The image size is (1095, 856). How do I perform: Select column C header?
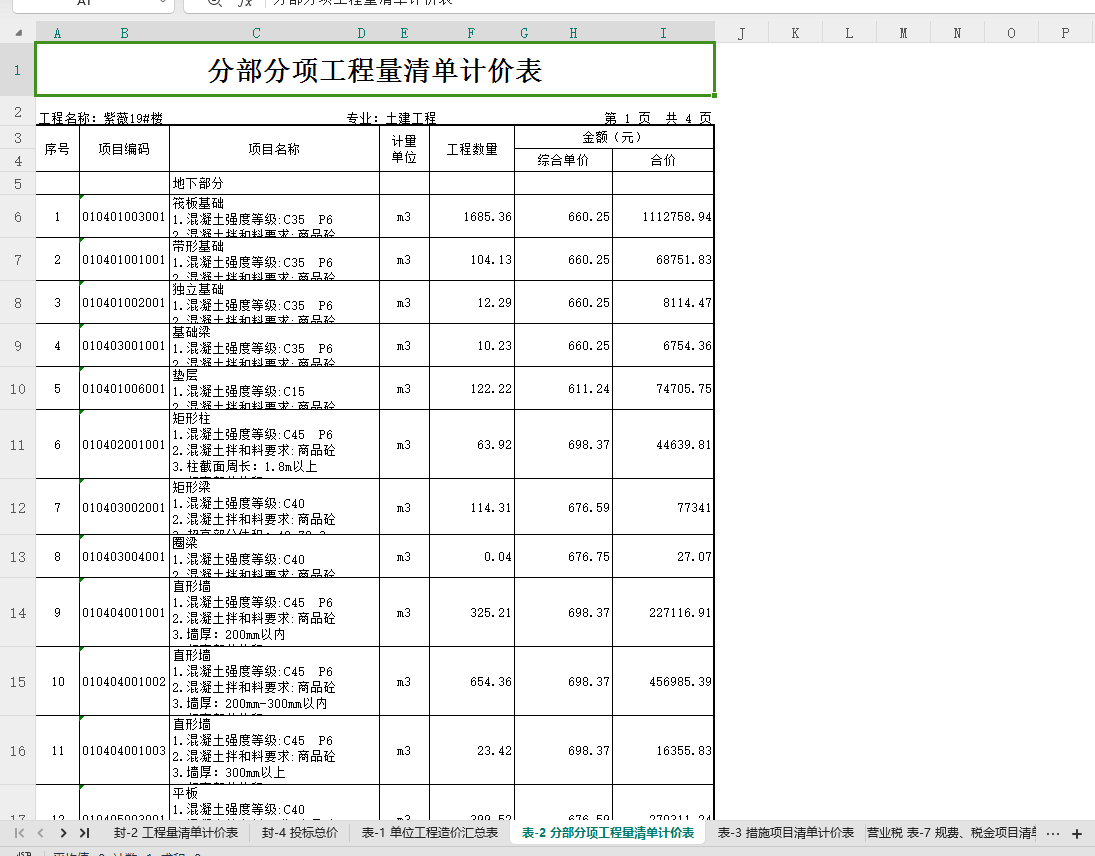coord(256,33)
